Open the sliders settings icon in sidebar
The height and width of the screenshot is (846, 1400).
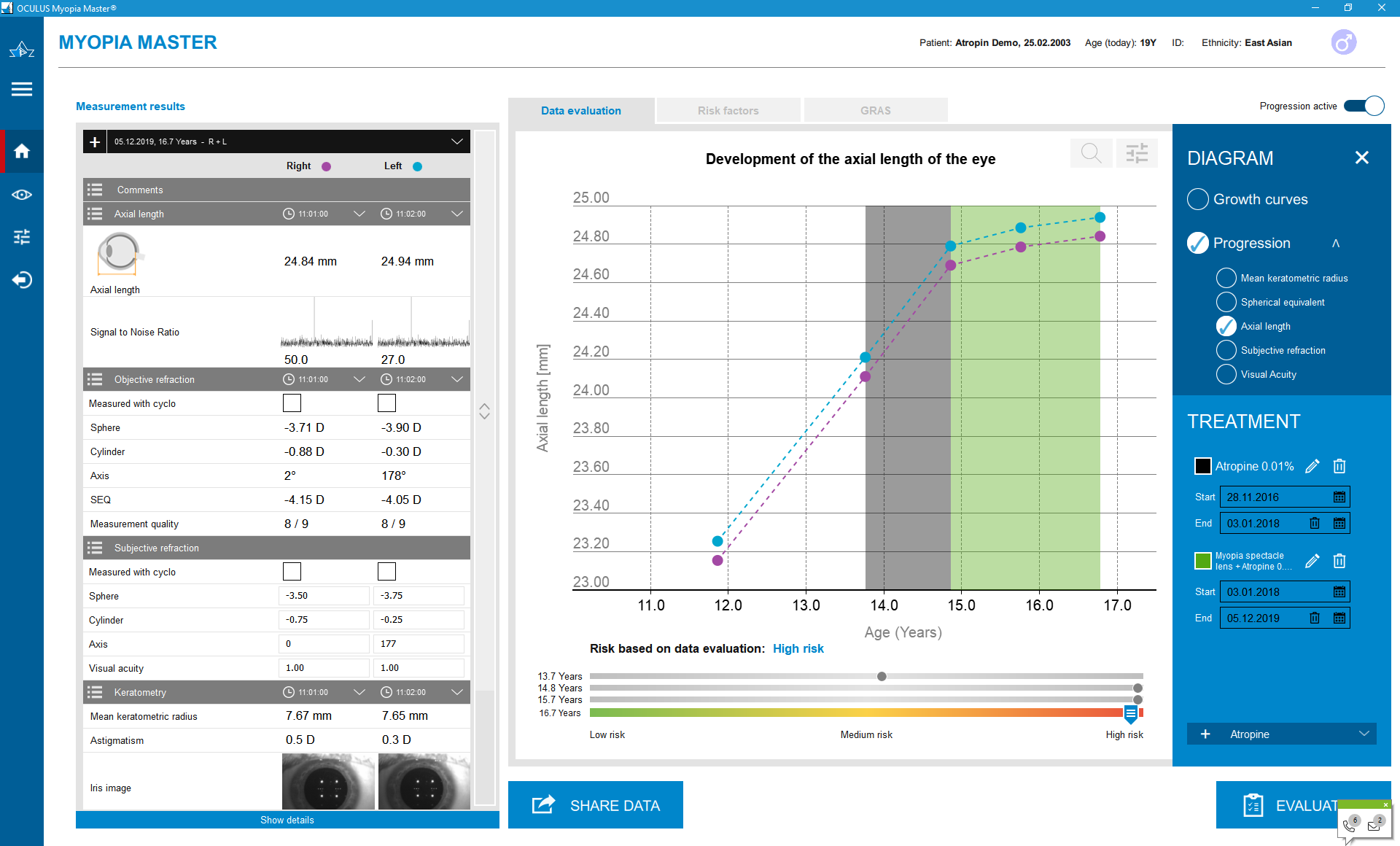(22, 237)
